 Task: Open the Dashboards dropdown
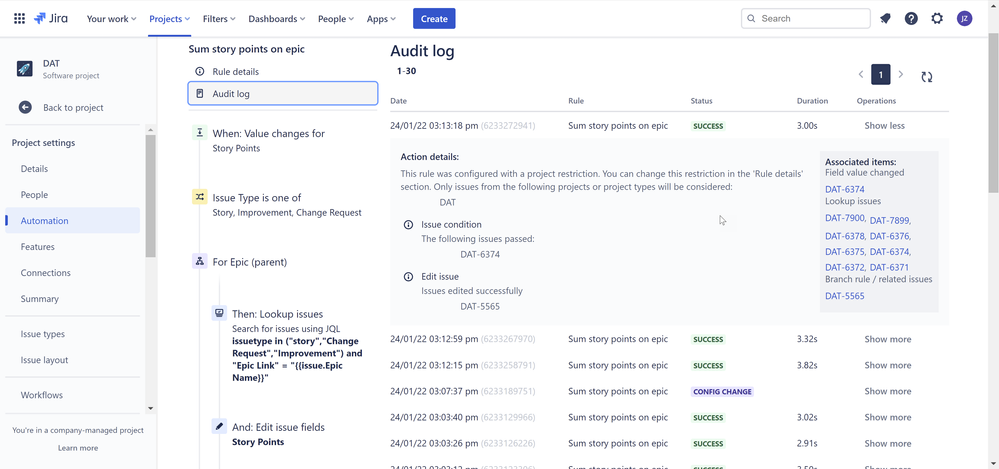pos(277,18)
